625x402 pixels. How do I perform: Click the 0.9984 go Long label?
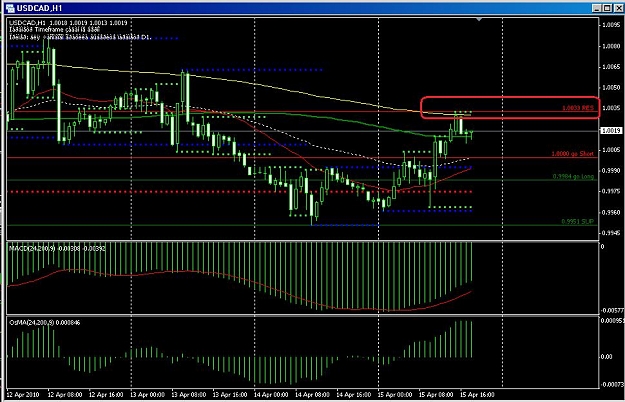point(573,176)
